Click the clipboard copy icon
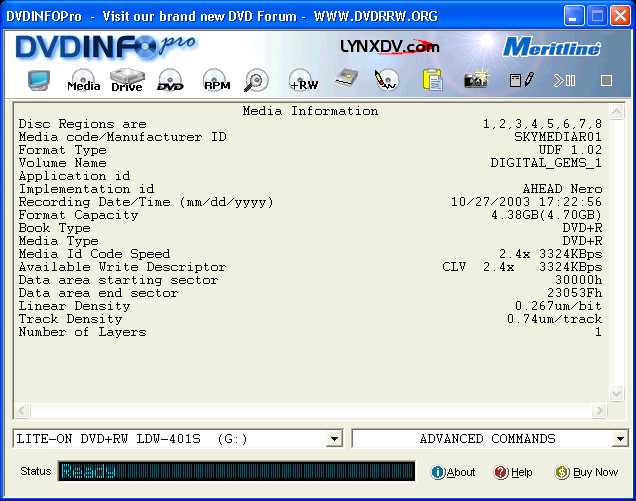Viewport: 636px width, 501px height. tap(432, 80)
